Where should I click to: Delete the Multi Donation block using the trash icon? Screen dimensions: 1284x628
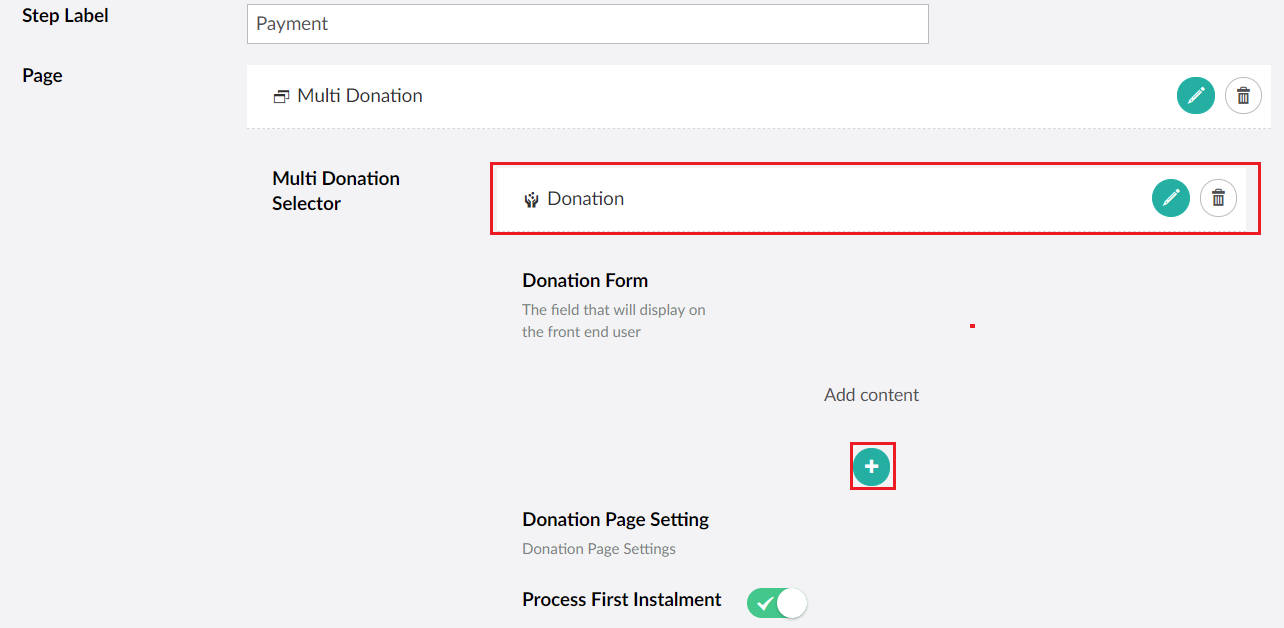coord(1243,95)
